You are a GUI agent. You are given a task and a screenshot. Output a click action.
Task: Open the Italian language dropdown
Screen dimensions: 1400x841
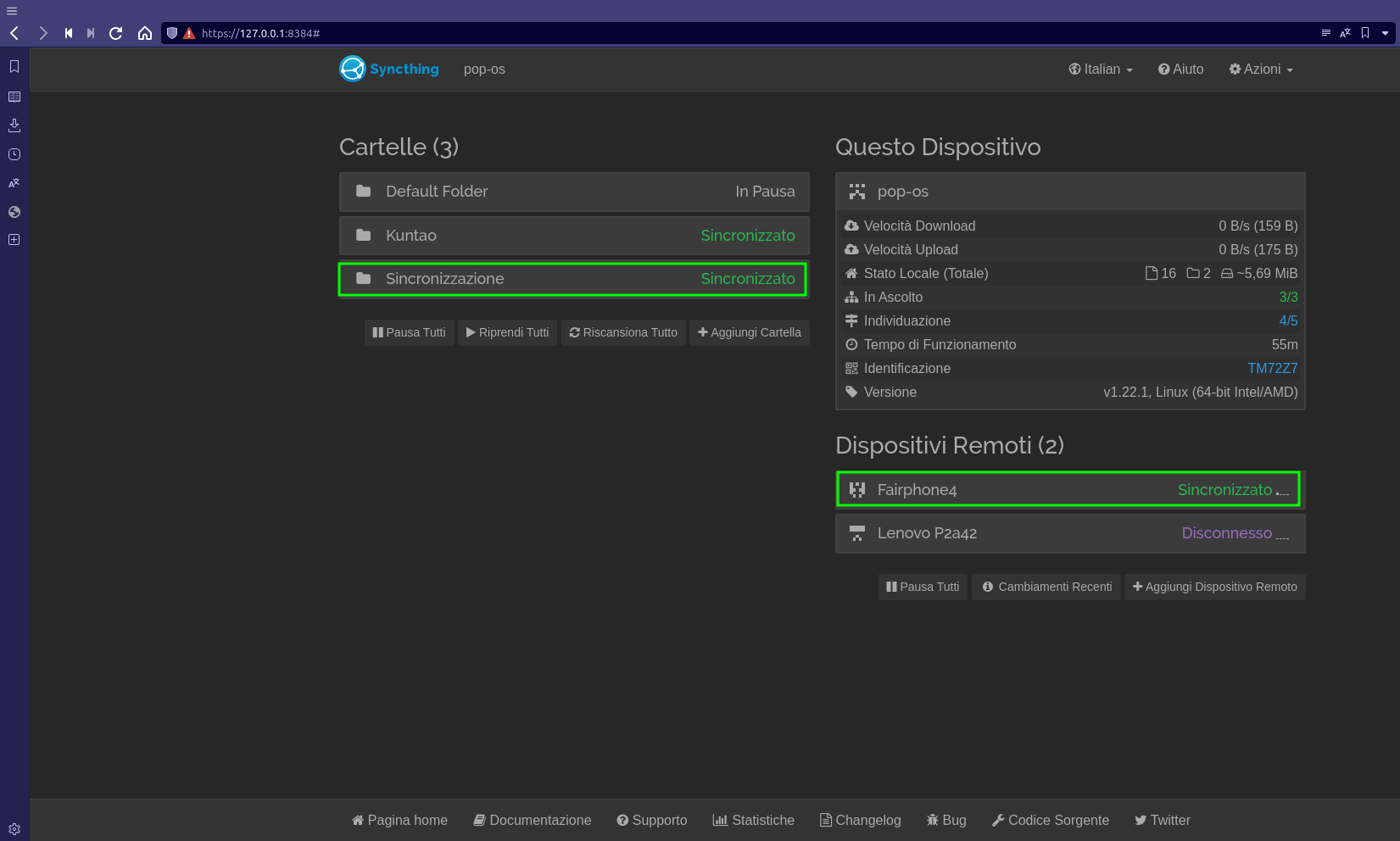click(1101, 70)
